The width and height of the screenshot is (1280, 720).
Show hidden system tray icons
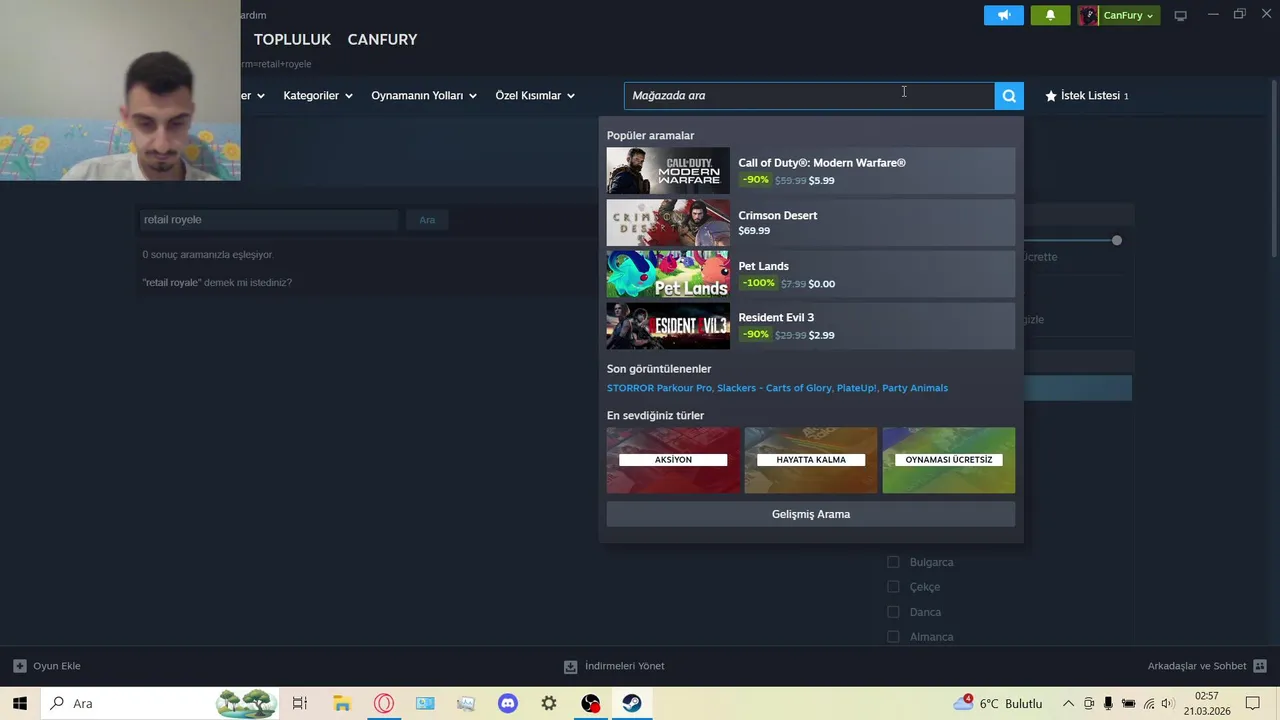[x=1068, y=703]
